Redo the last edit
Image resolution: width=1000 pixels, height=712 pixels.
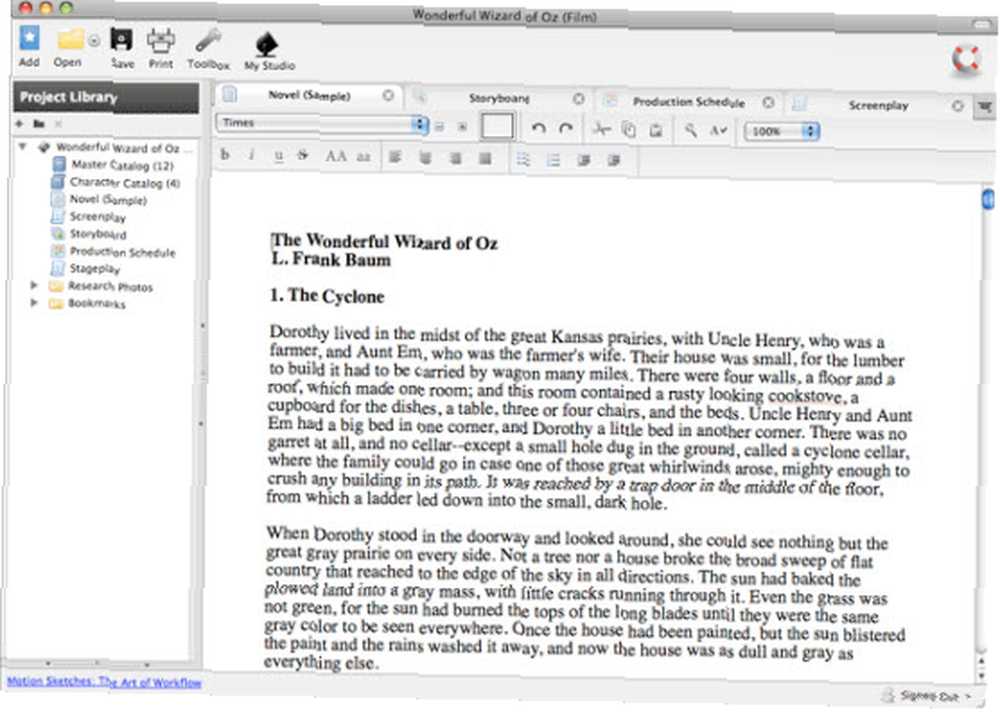(x=565, y=128)
